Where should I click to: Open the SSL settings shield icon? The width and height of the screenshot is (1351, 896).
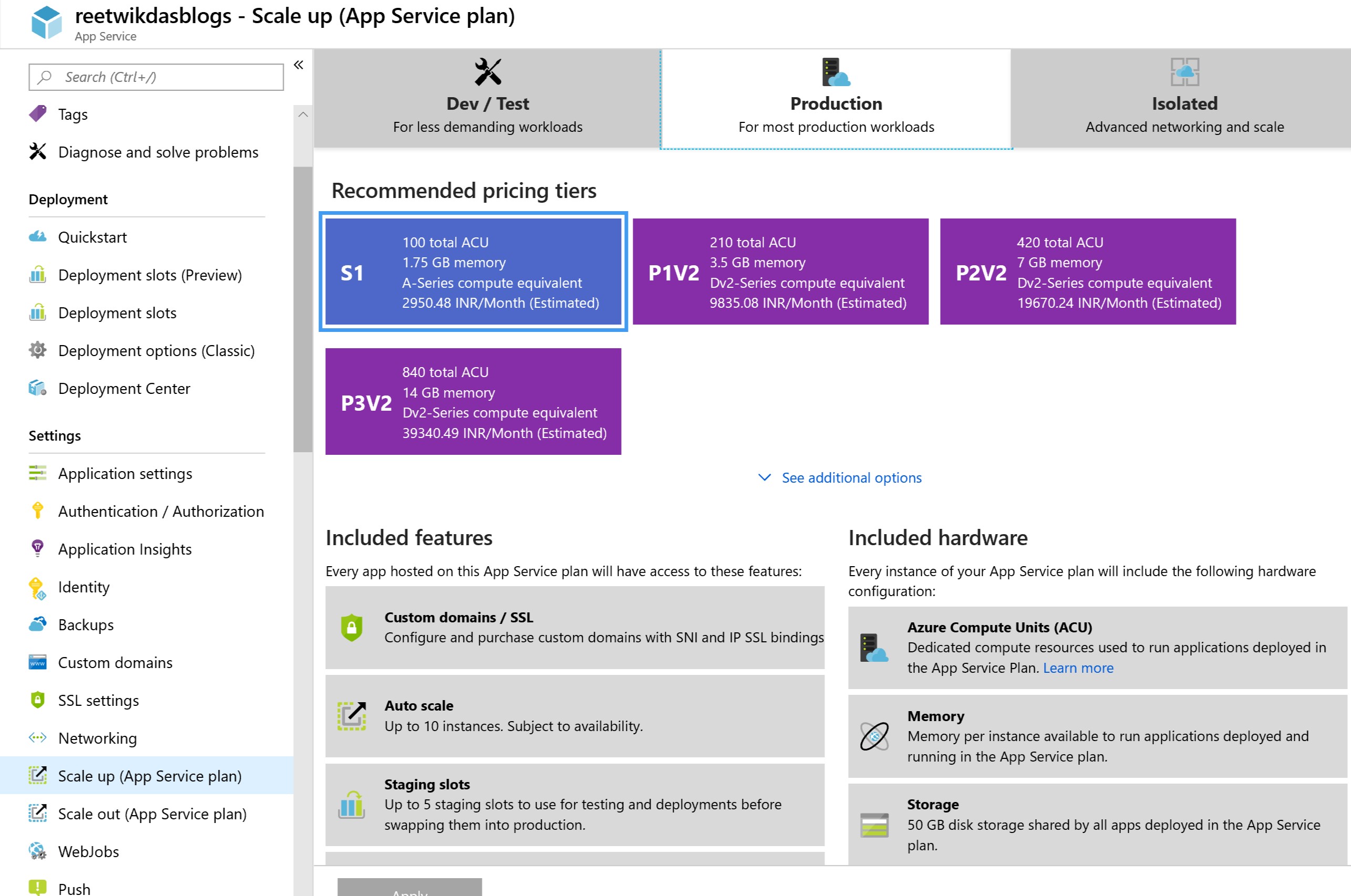click(x=38, y=700)
